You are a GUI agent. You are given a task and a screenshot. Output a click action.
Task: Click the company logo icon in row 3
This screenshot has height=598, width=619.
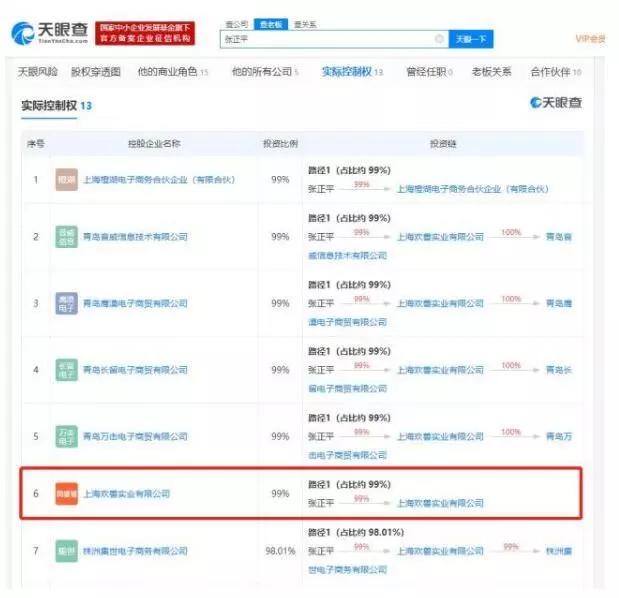66,303
